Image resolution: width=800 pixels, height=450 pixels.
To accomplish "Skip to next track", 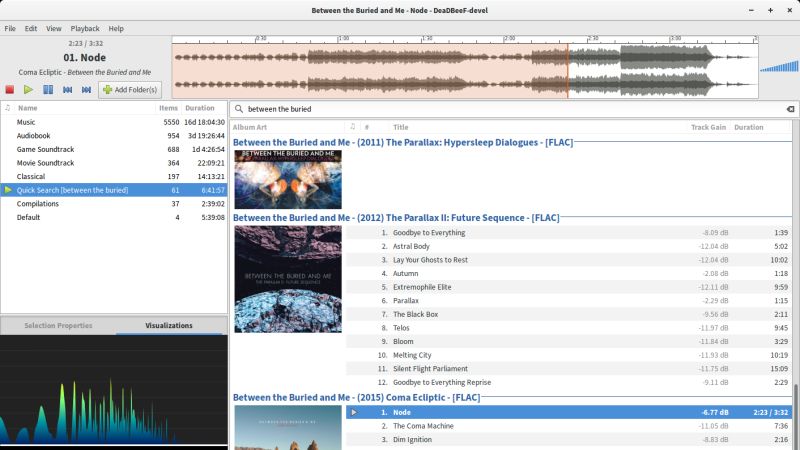I will [86, 90].
